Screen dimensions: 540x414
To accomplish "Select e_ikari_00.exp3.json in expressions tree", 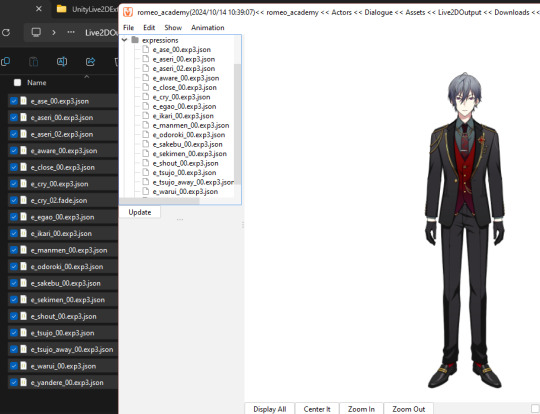I will [183, 116].
